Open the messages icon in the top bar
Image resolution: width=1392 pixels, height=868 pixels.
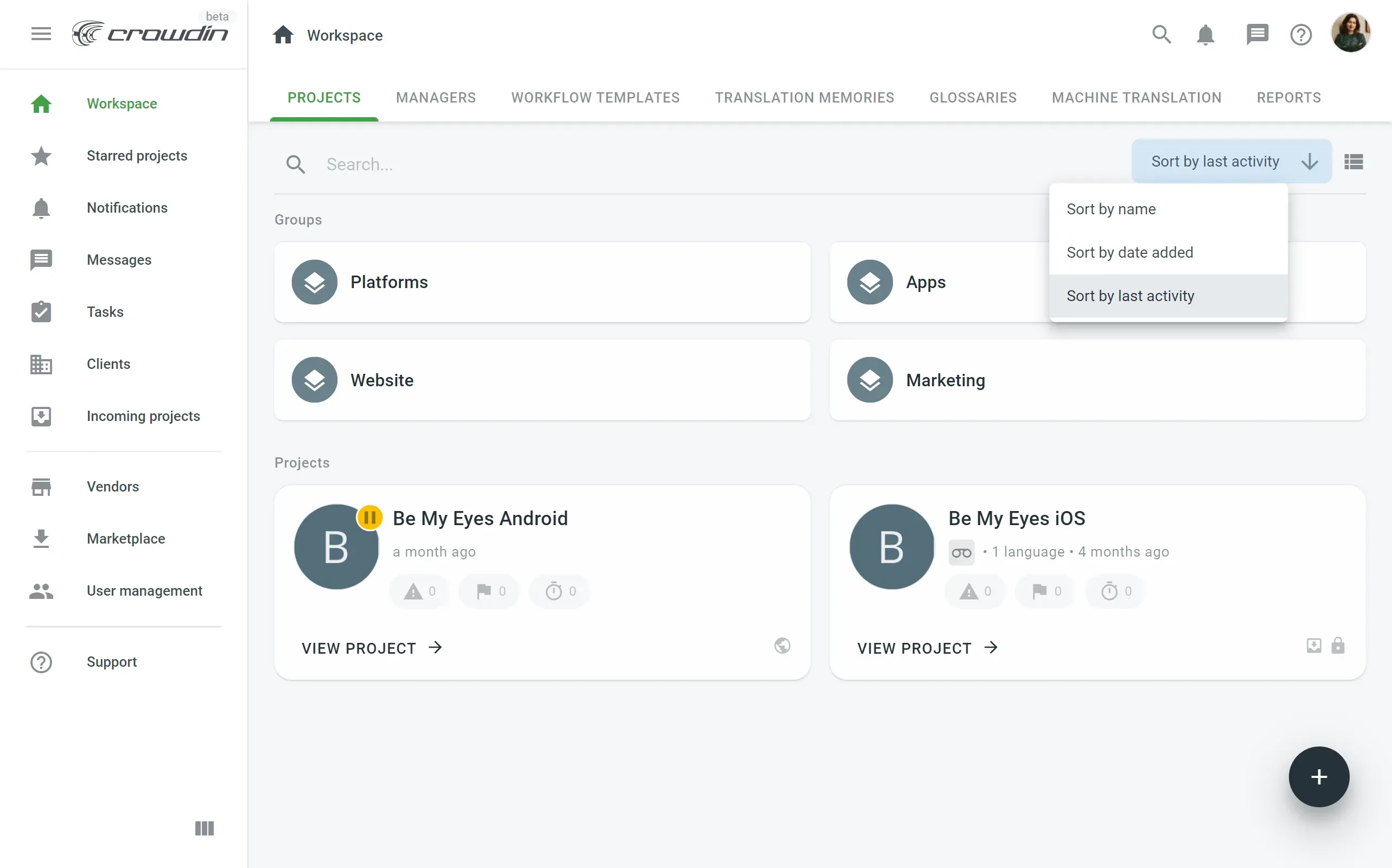[1257, 34]
